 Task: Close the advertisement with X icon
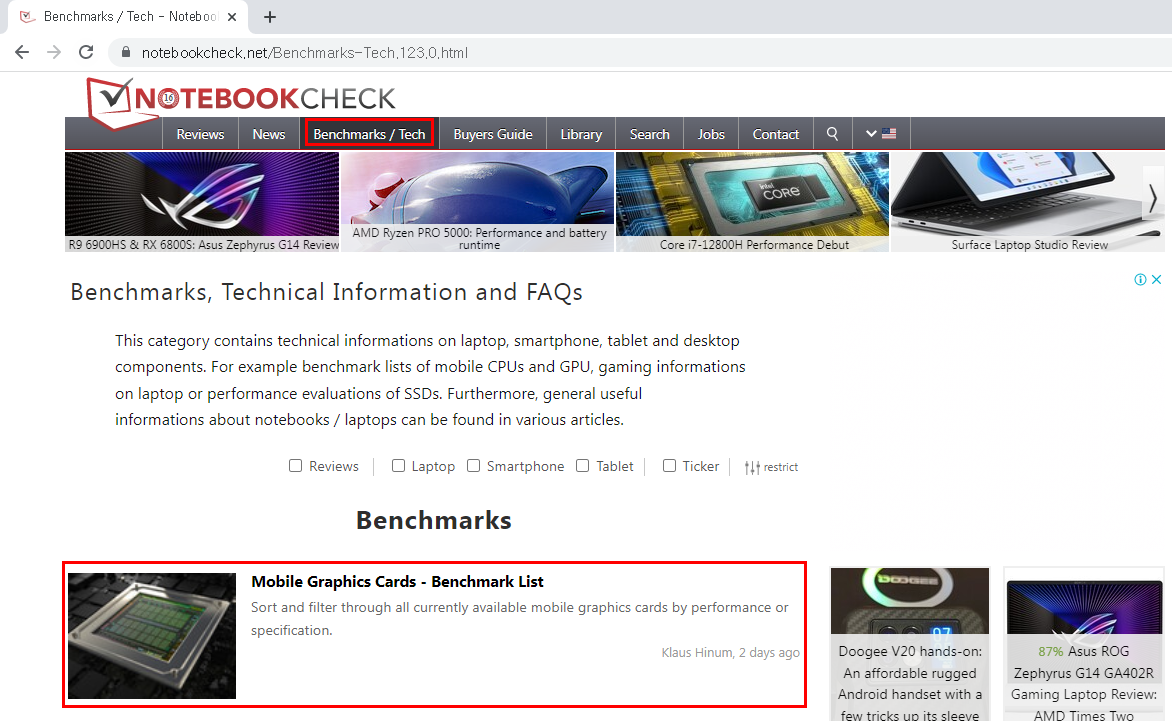tap(1156, 279)
